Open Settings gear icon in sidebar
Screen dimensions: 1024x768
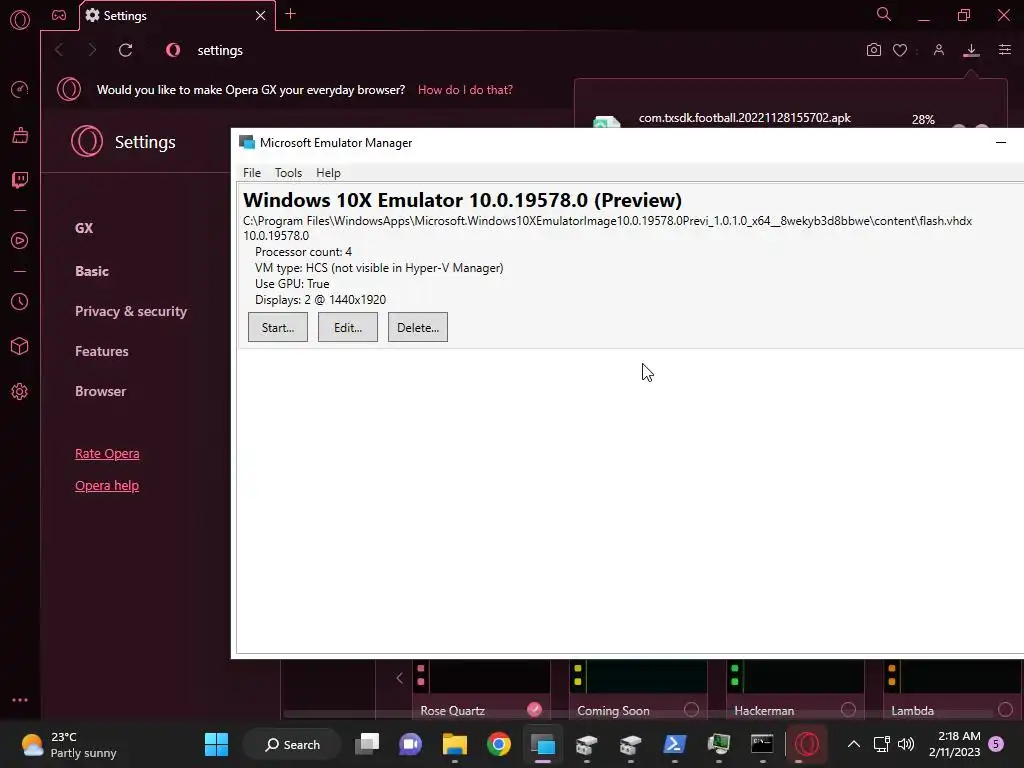pos(20,391)
